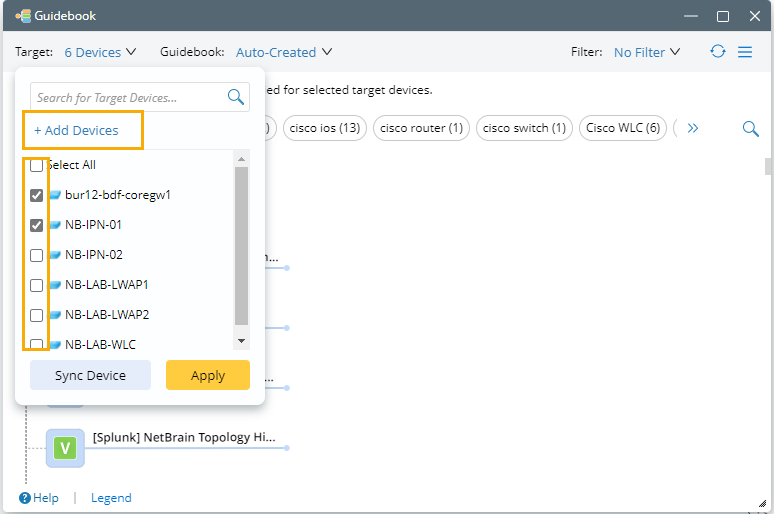774x514 pixels.
Task: Click the refresh icon in header
Action: [x=718, y=52]
